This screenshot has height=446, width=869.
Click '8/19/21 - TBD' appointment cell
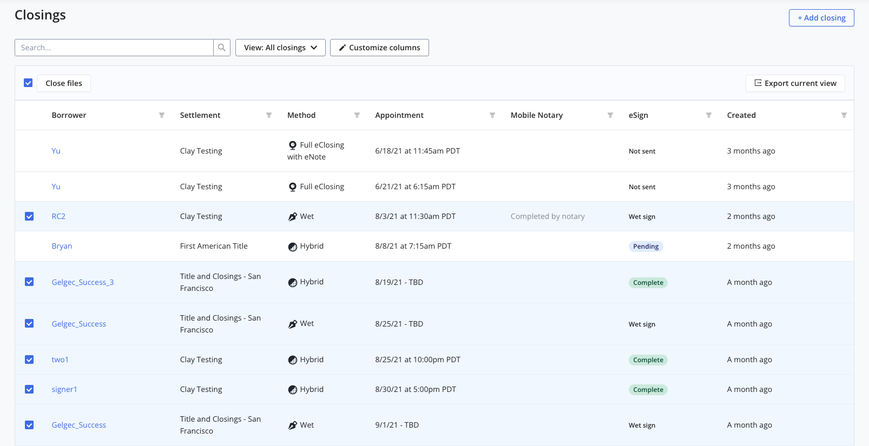[x=399, y=282]
